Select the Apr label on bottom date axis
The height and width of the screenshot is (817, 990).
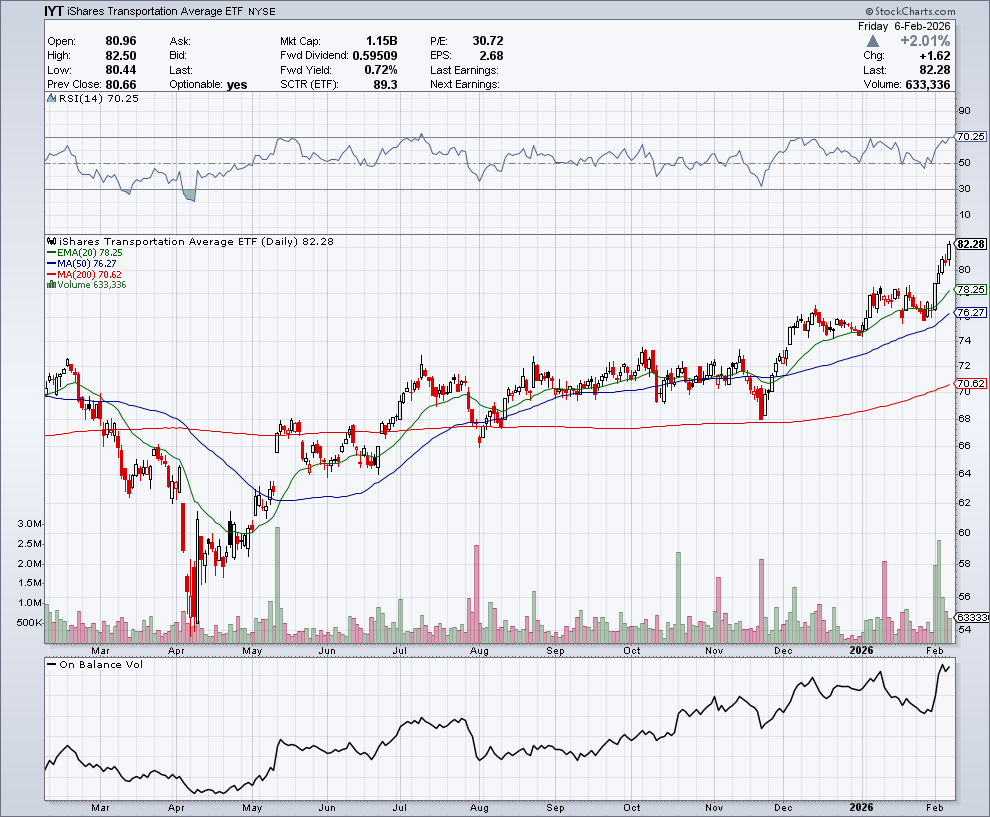(177, 806)
